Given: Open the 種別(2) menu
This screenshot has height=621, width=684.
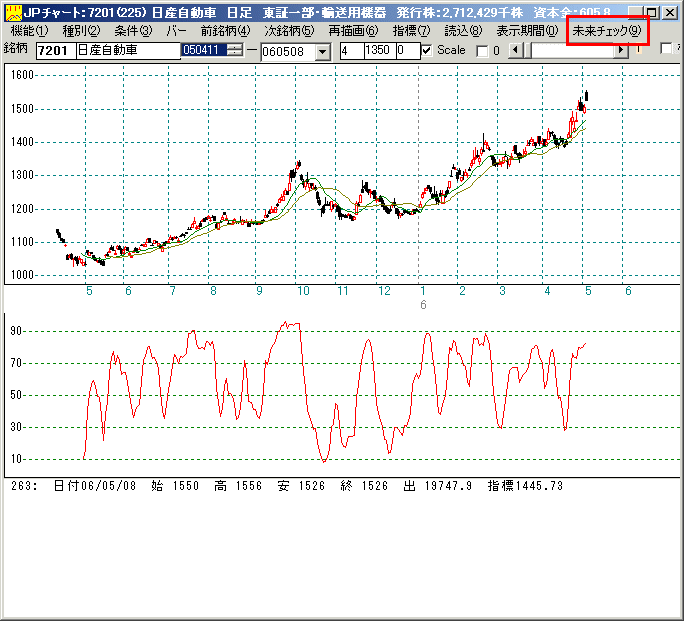Looking at the screenshot, I should [81, 31].
